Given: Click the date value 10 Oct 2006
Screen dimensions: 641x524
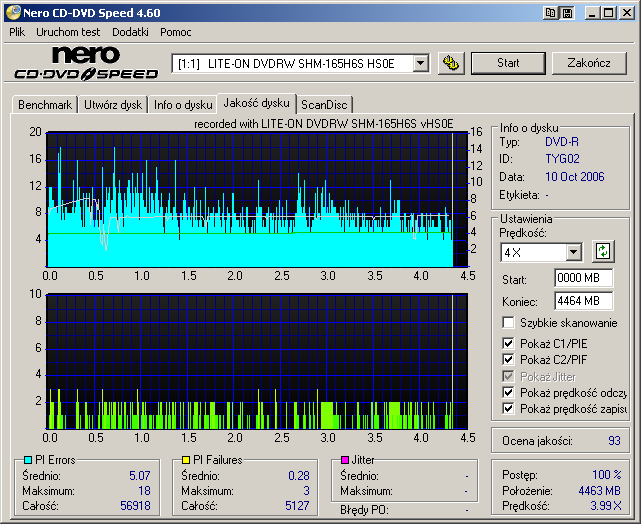Looking at the screenshot, I should click(574, 177).
